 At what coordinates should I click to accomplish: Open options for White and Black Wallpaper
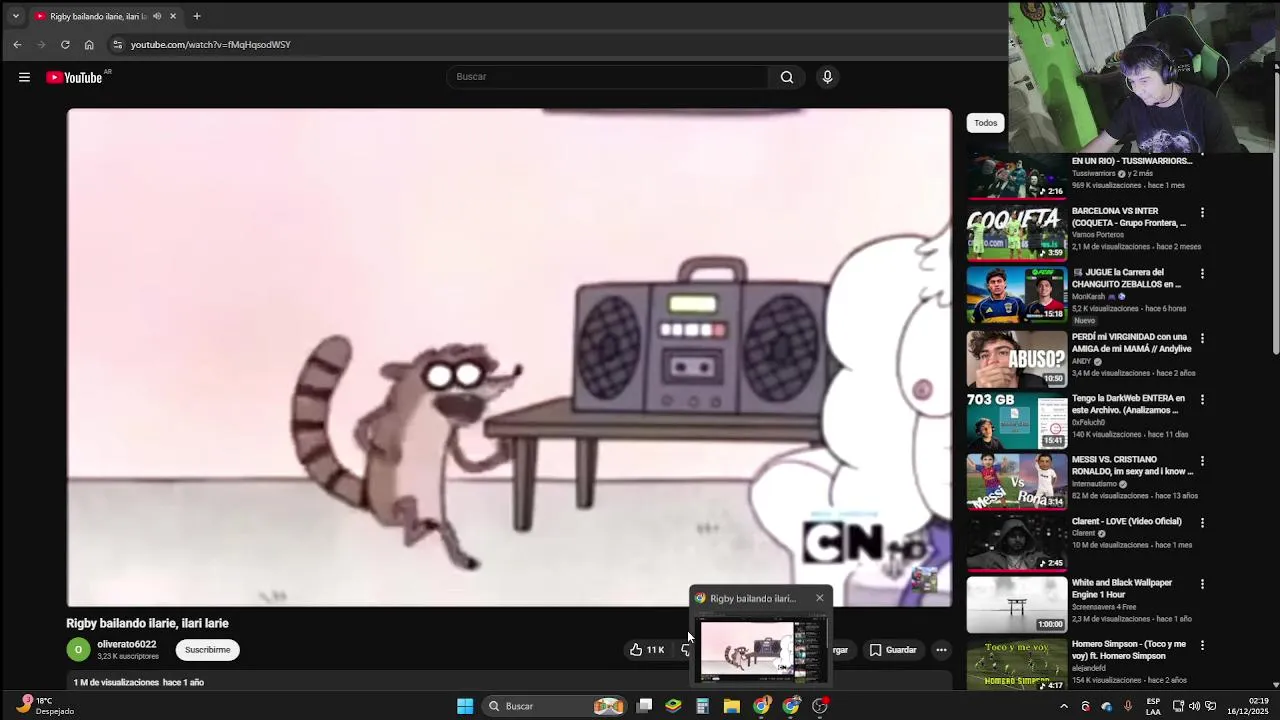click(x=1202, y=584)
